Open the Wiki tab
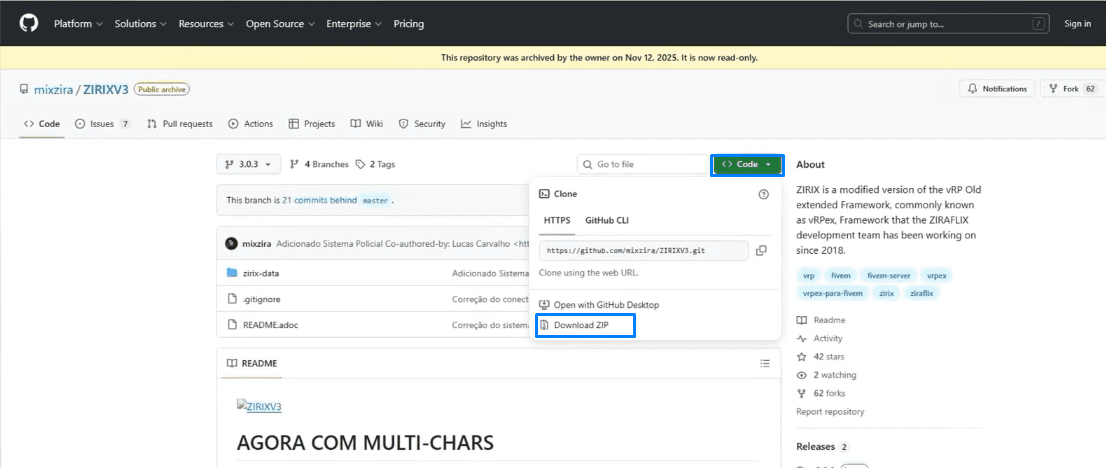Image resolution: width=1106 pixels, height=468 pixels. [x=367, y=124]
